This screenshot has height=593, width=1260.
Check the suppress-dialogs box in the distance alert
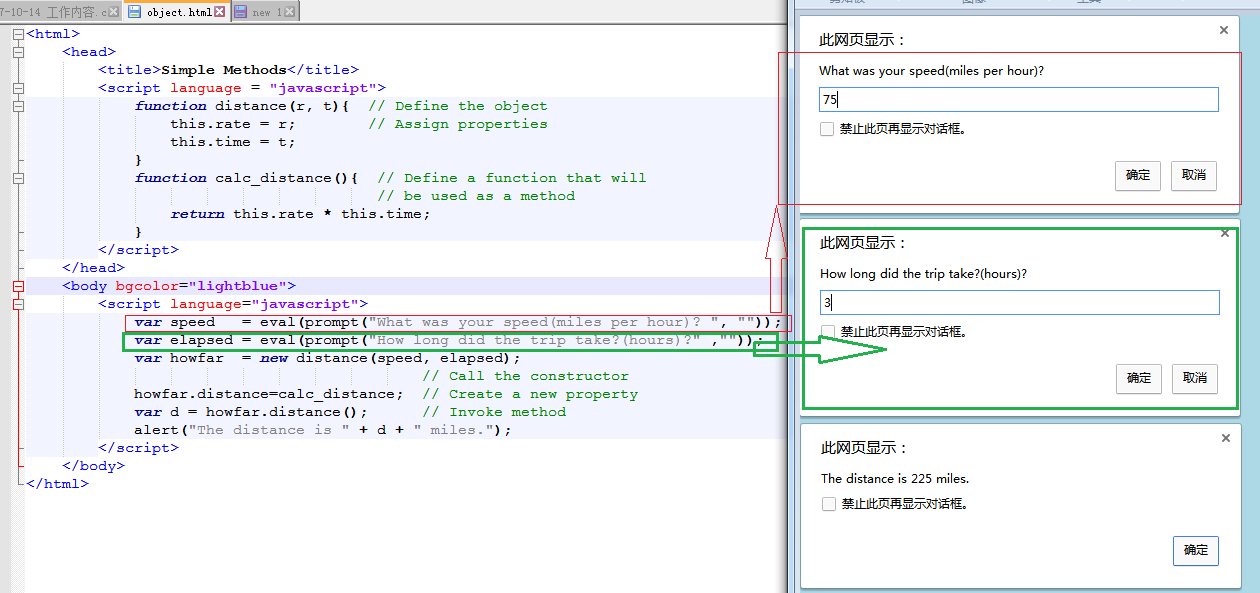828,503
